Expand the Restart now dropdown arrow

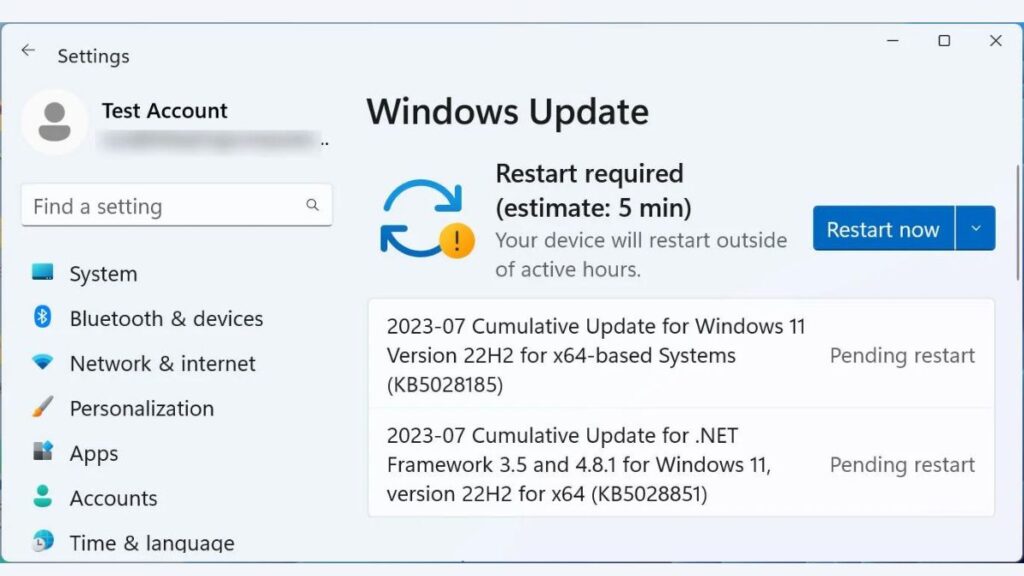pos(976,229)
